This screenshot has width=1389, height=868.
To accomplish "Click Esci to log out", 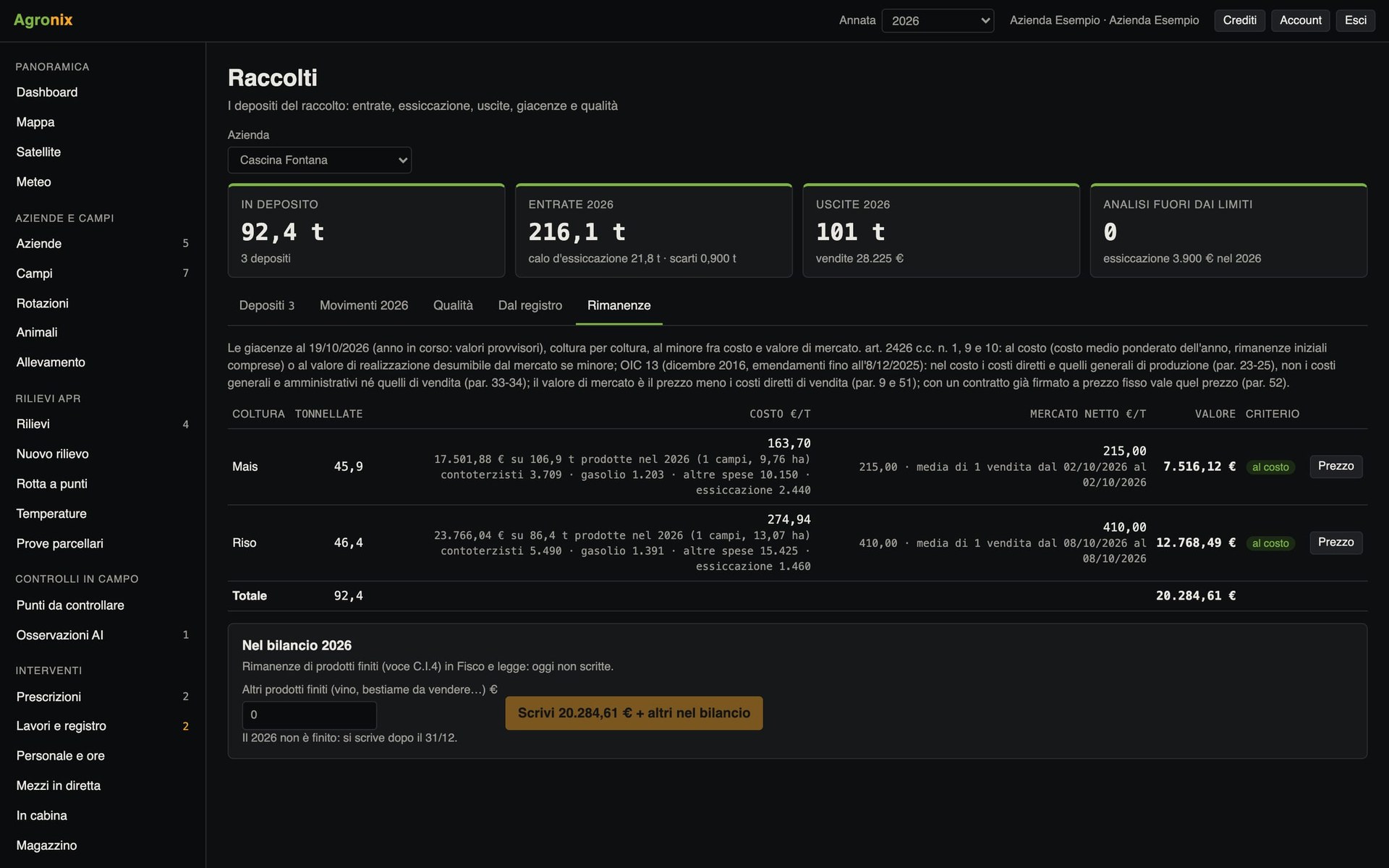I will (1355, 20).
